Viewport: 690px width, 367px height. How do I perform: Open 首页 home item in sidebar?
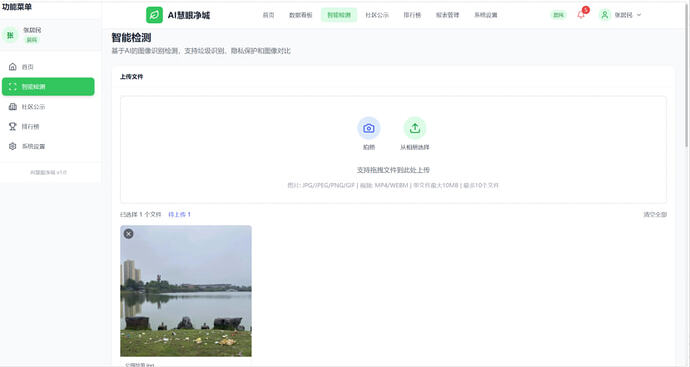pos(48,67)
